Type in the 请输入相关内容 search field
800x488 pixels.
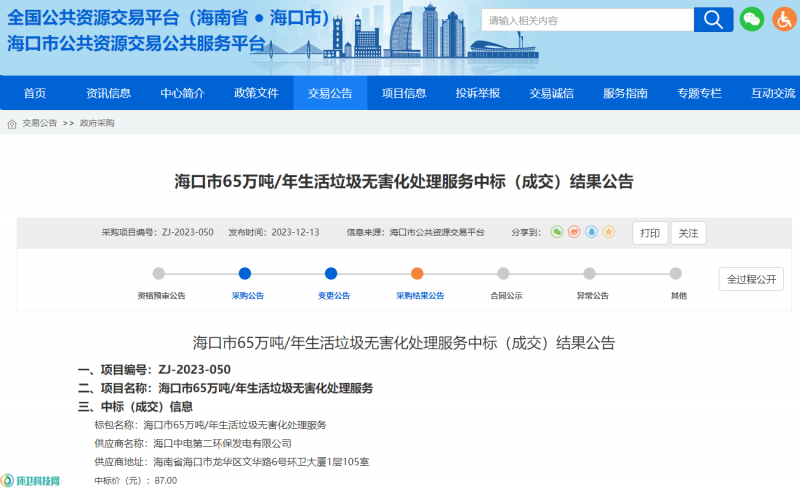[x=587, y=20]
